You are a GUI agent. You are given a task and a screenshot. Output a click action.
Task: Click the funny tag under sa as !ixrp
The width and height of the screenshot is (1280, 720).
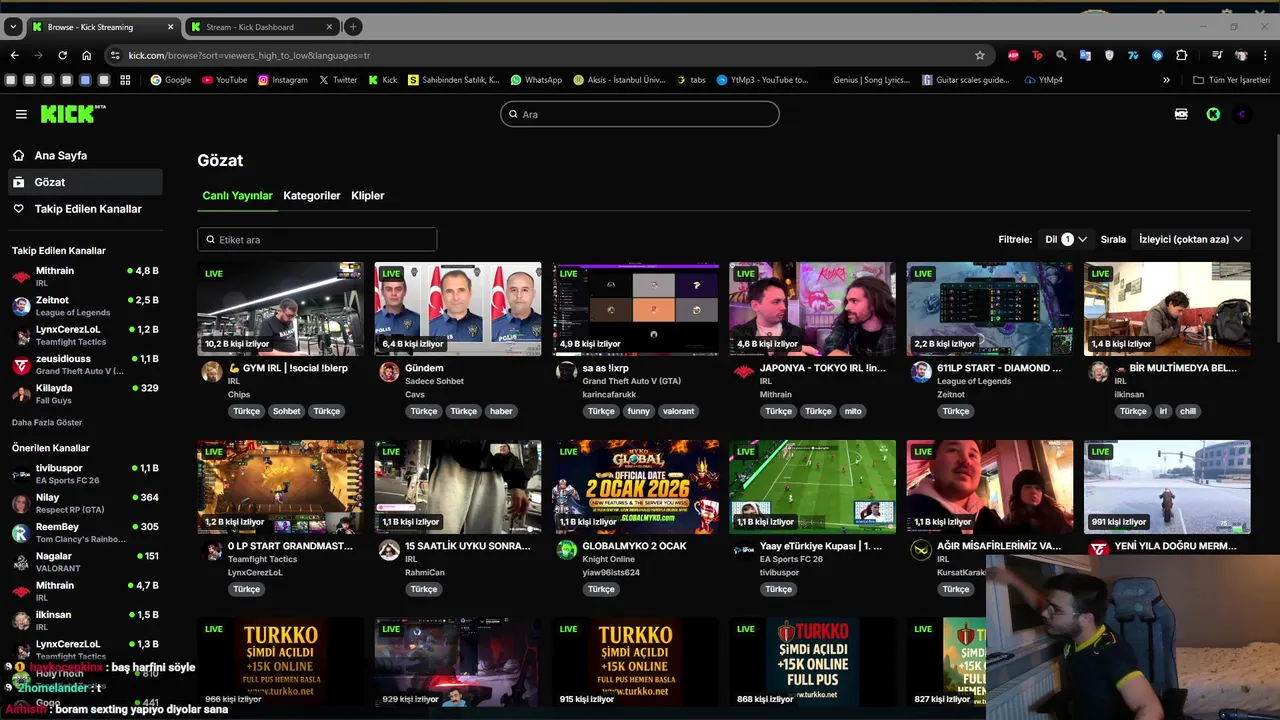point(639,411)
